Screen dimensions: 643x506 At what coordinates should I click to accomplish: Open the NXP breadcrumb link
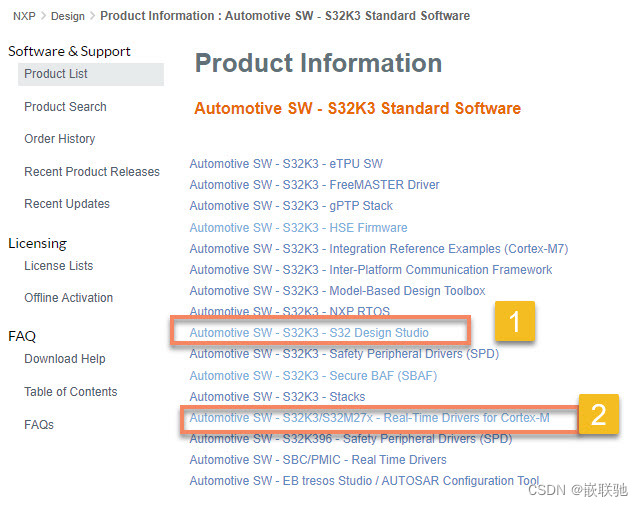coord(24,16)
